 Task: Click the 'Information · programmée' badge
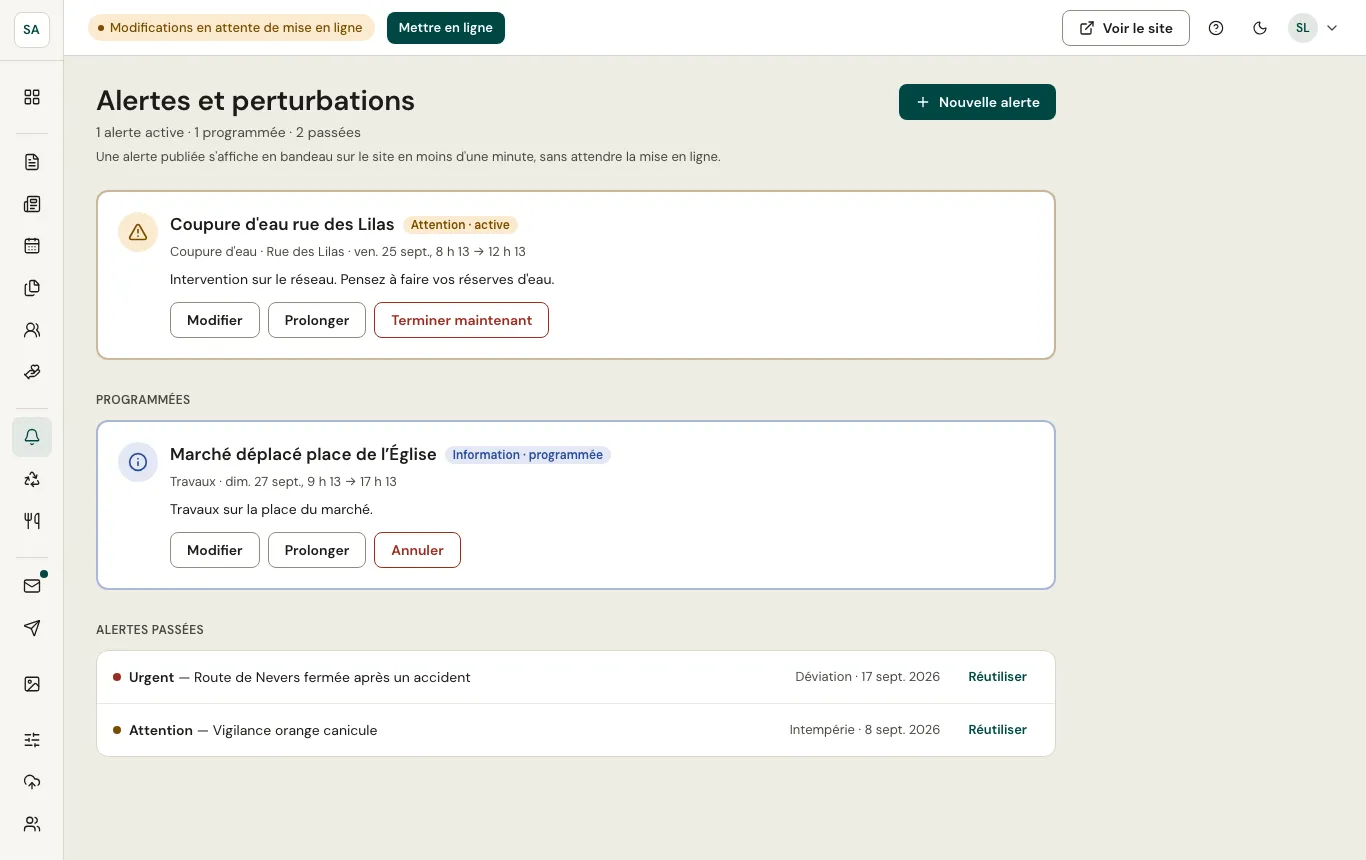coord(528,455)
